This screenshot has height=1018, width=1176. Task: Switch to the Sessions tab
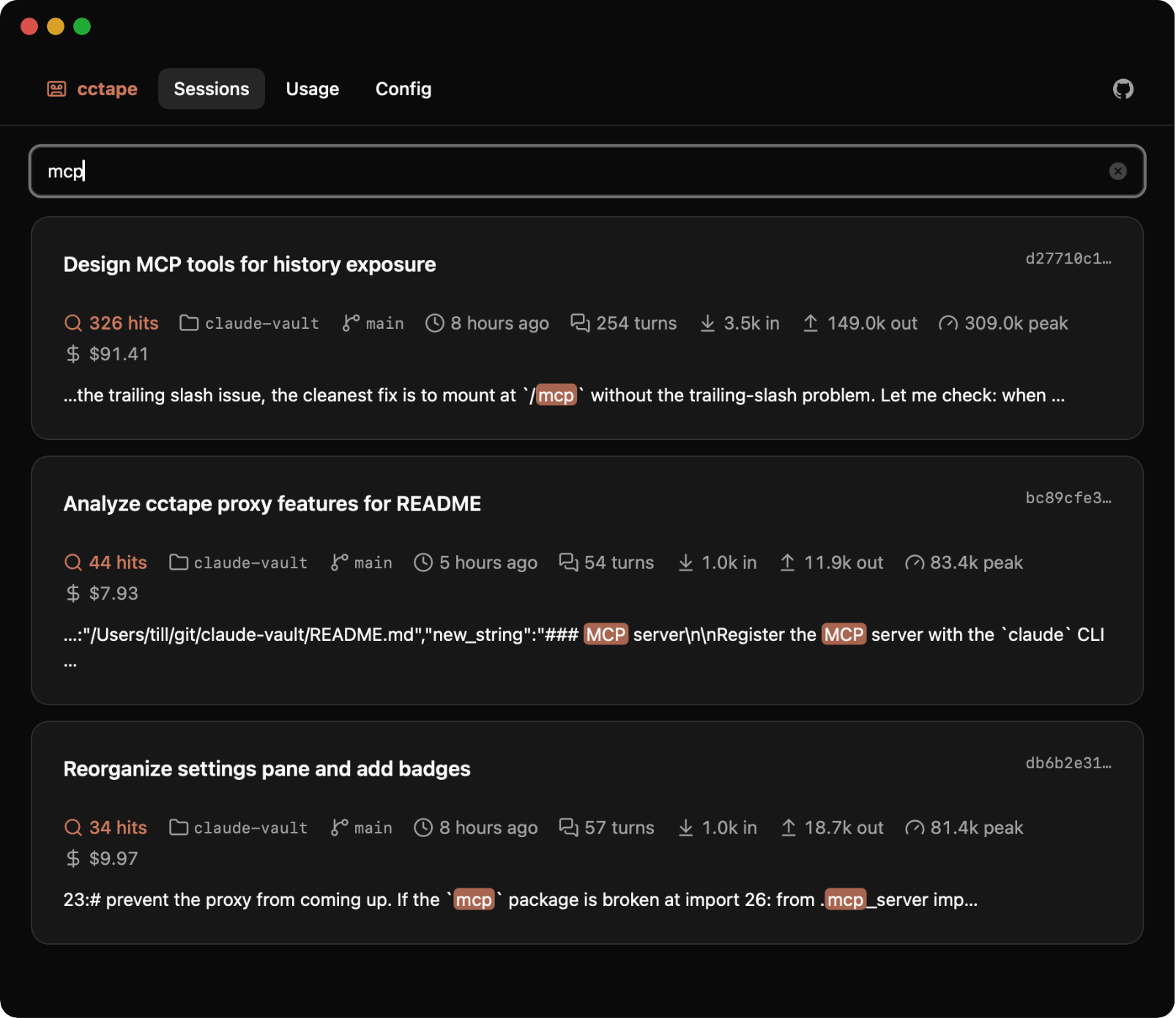[212, 89]
